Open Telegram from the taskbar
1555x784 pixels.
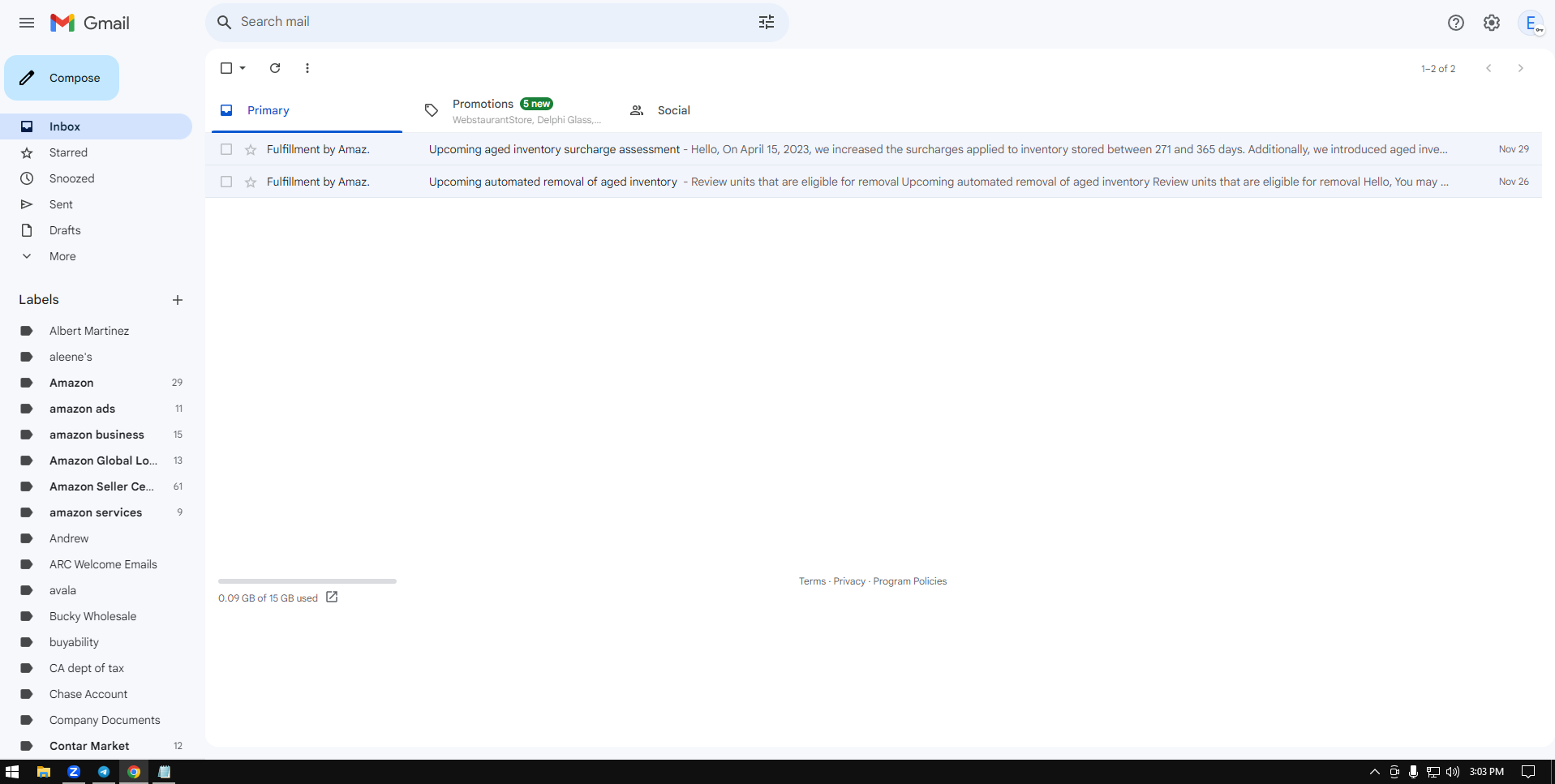(104, 772)
